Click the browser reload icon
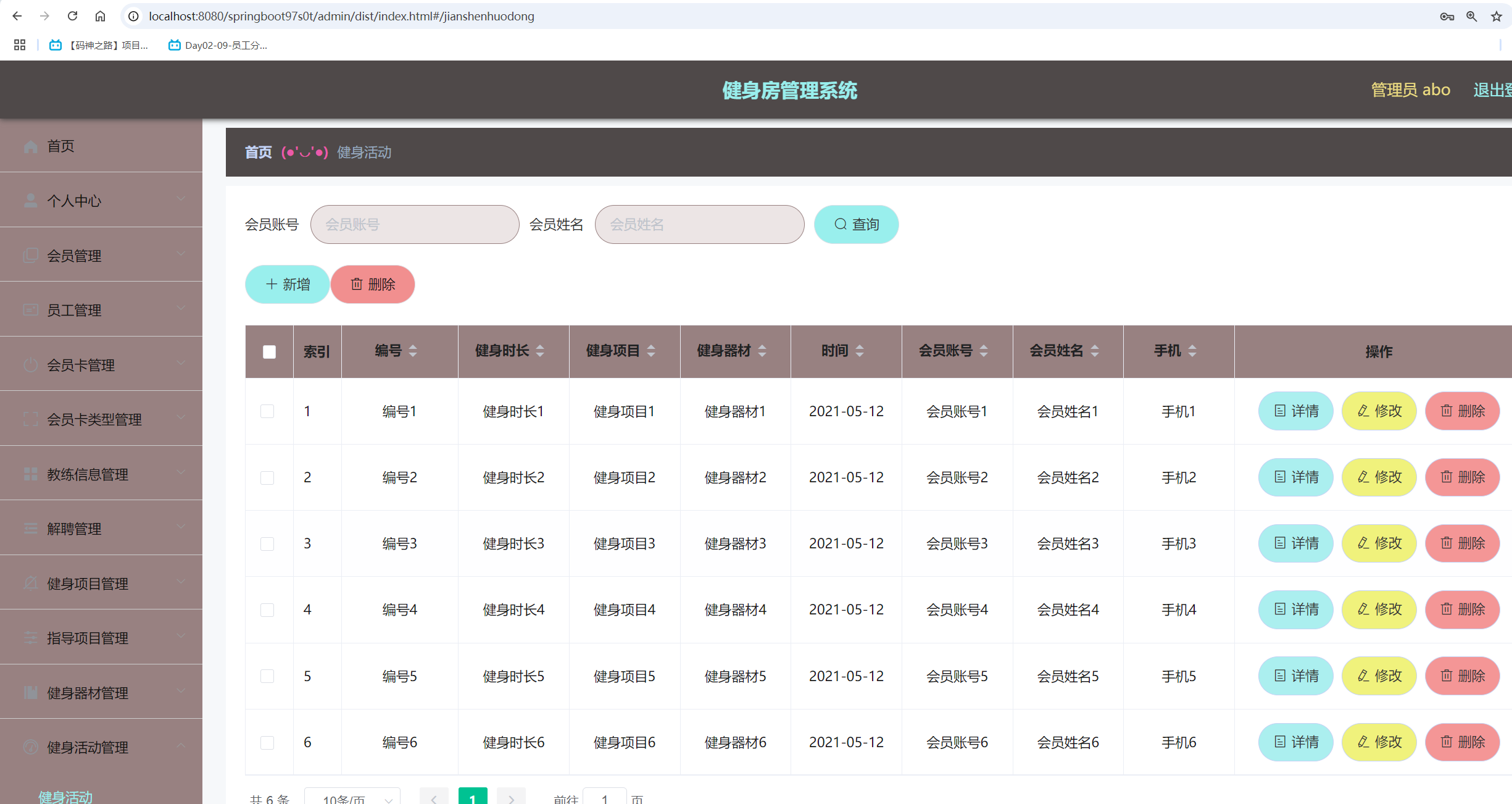The height and width of the screenshot is (804, 1512). [72, 16]
